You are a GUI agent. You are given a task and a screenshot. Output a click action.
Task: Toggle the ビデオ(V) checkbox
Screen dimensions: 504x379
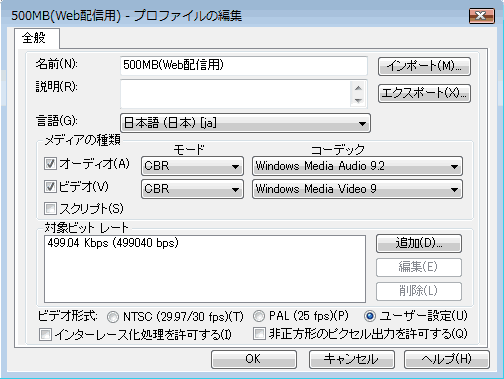pyautogui.click(x=50, y=187)
